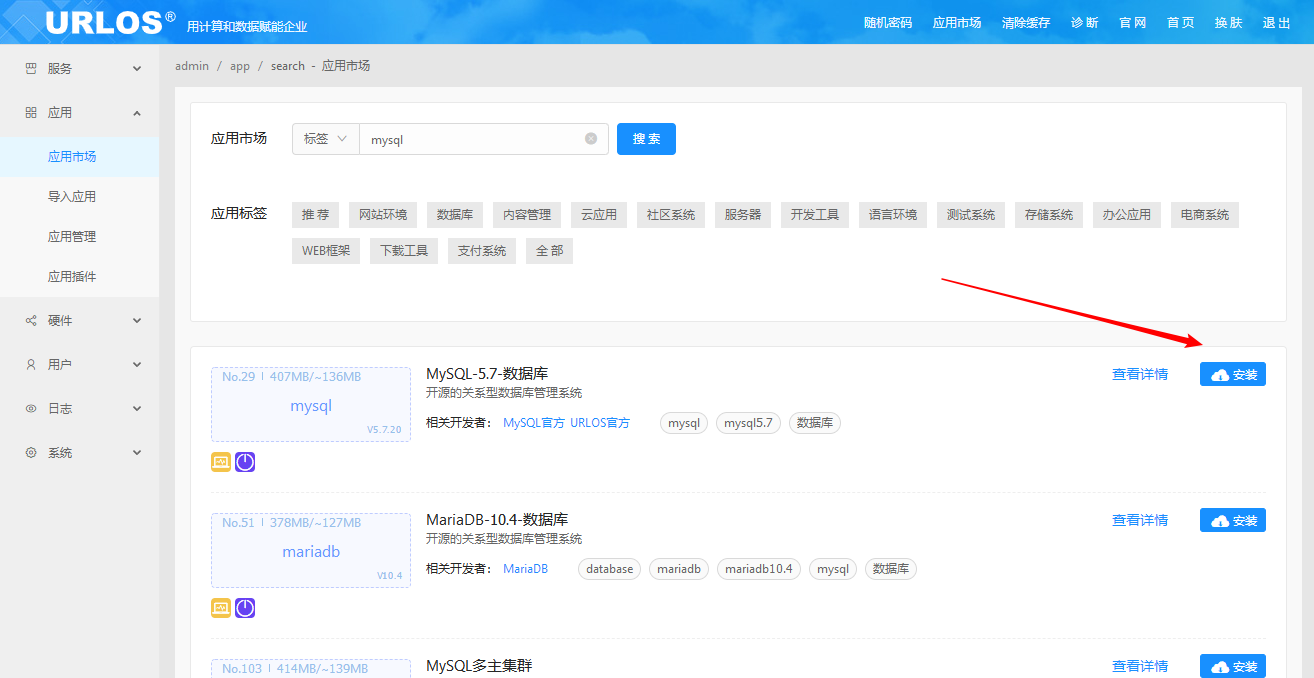1314x678 pixels.
Task: Filter by the 存储系统 application tag
Action: tap(1049, 215)
